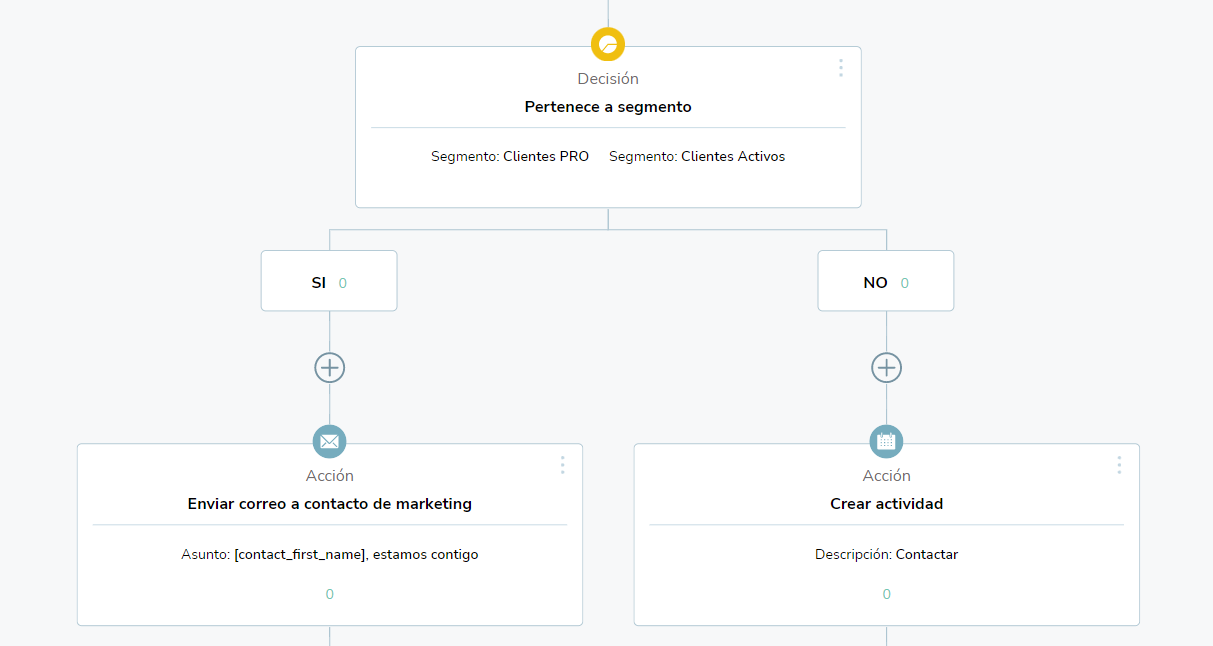The height and width of the screenshot is (646, 1213).
Task: Click the calendar icon on Crear actividad
Action: tap(886, 441)
